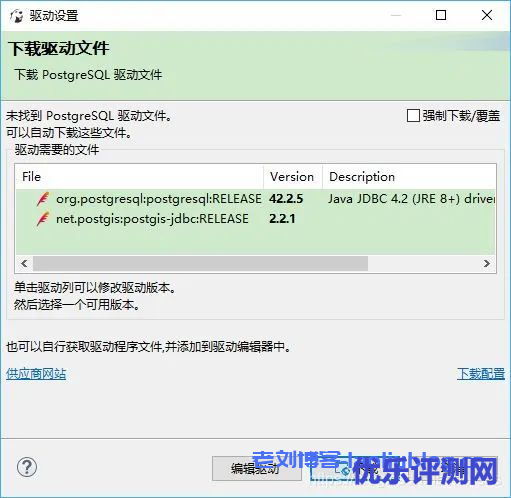The height and width of the screenshot is (498, 511).
Task: Open version selector for 42.2.5
Action: pyautogui.click(x=286, y=199)
